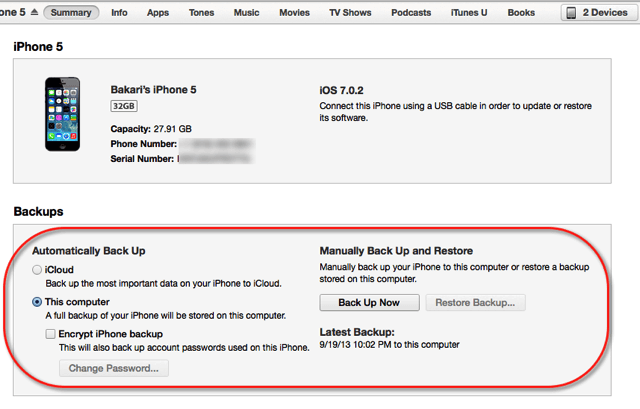The width and height of the screenshot is (640, 409).
Task: Select the Music tab
Action: (247, 13)
